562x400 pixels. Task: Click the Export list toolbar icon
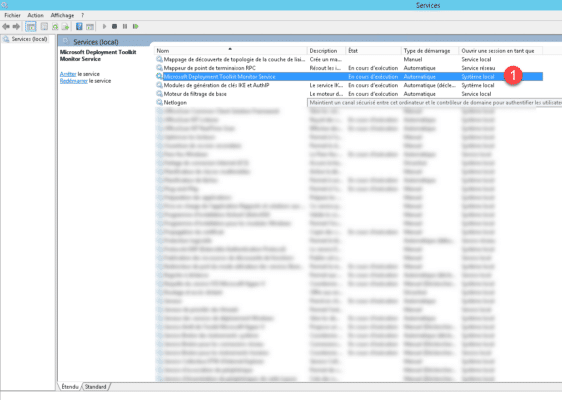point(65,27)
